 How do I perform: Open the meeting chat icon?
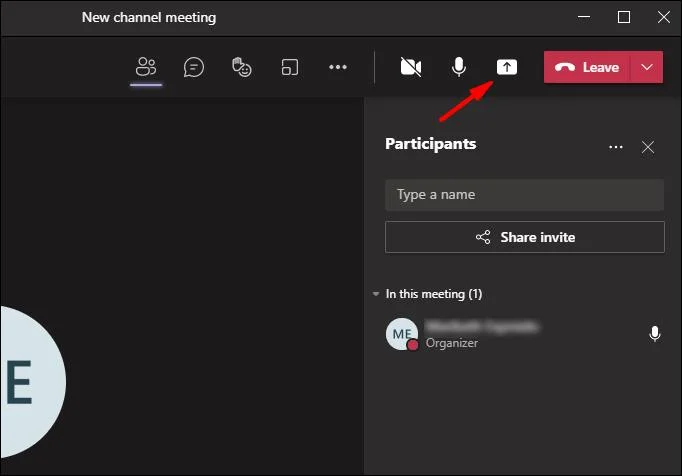[194, 67]
